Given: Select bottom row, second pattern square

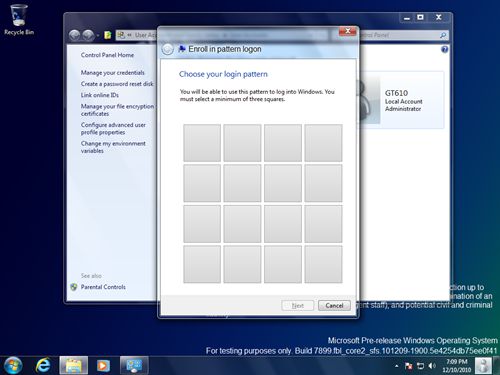Looking at the screenshot, I should [x=242, y=264].
